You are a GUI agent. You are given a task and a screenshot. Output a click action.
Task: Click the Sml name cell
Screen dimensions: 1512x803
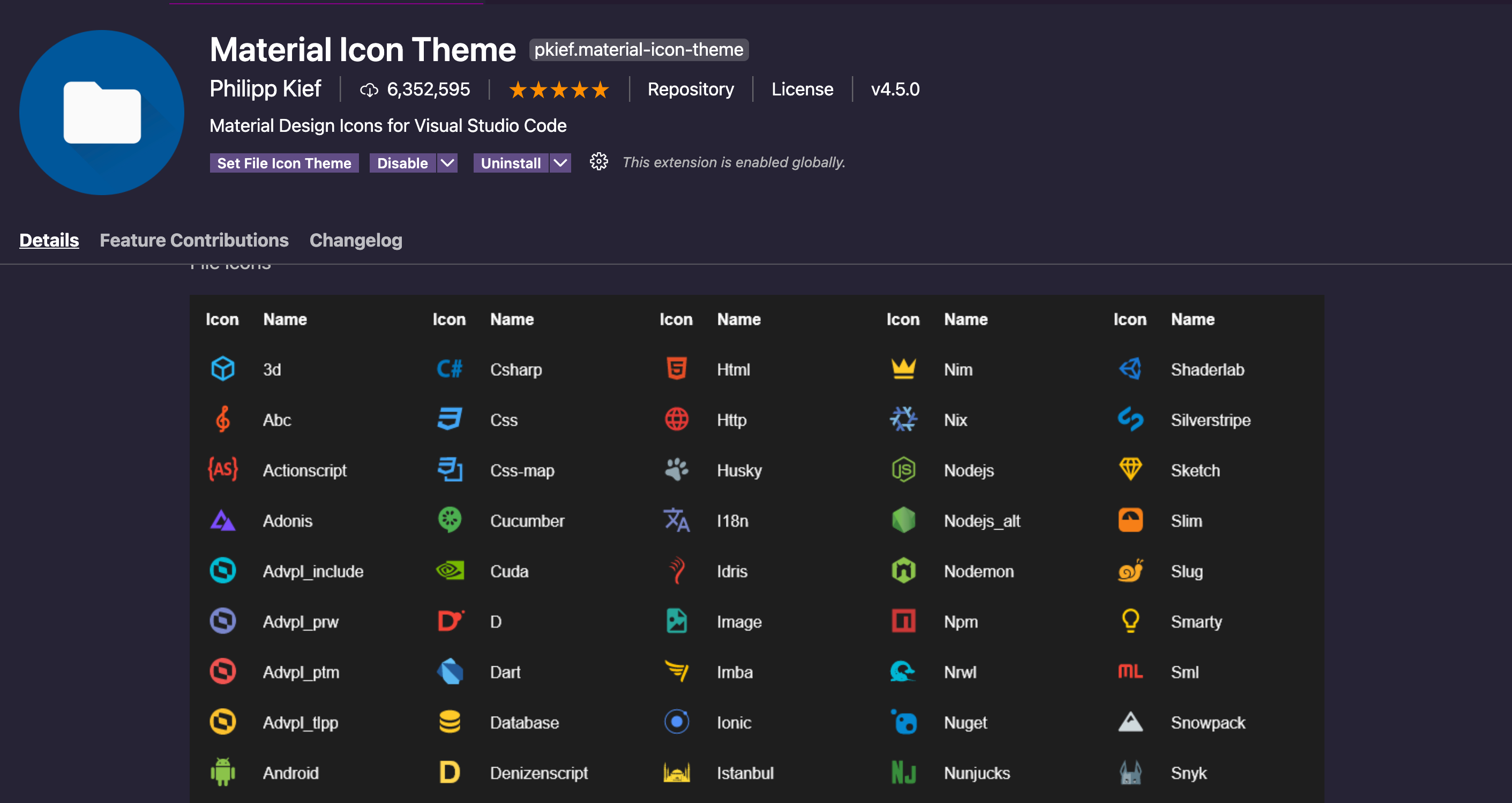(1185, 672)
